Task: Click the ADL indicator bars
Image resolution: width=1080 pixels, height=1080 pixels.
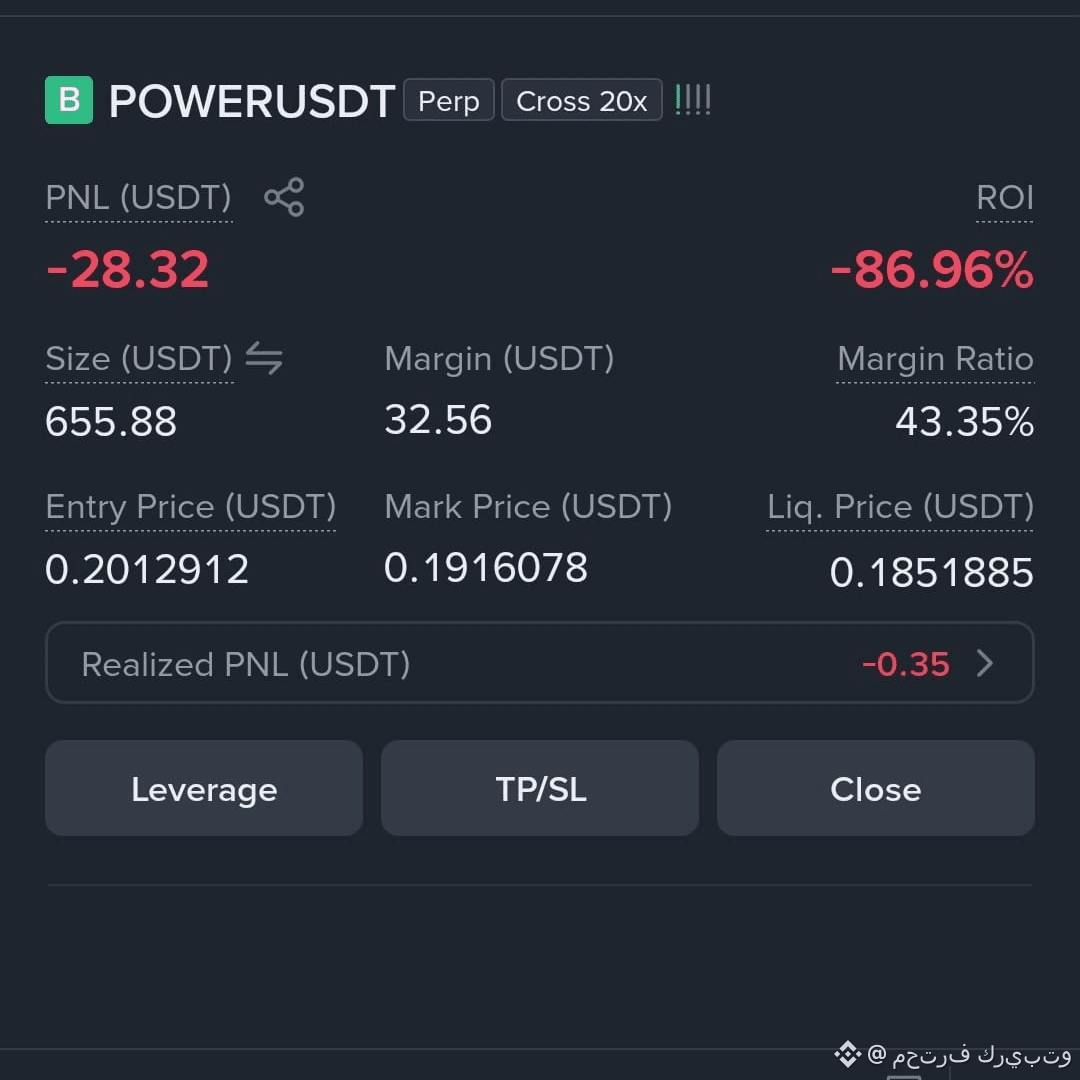Action: point(693,100)
